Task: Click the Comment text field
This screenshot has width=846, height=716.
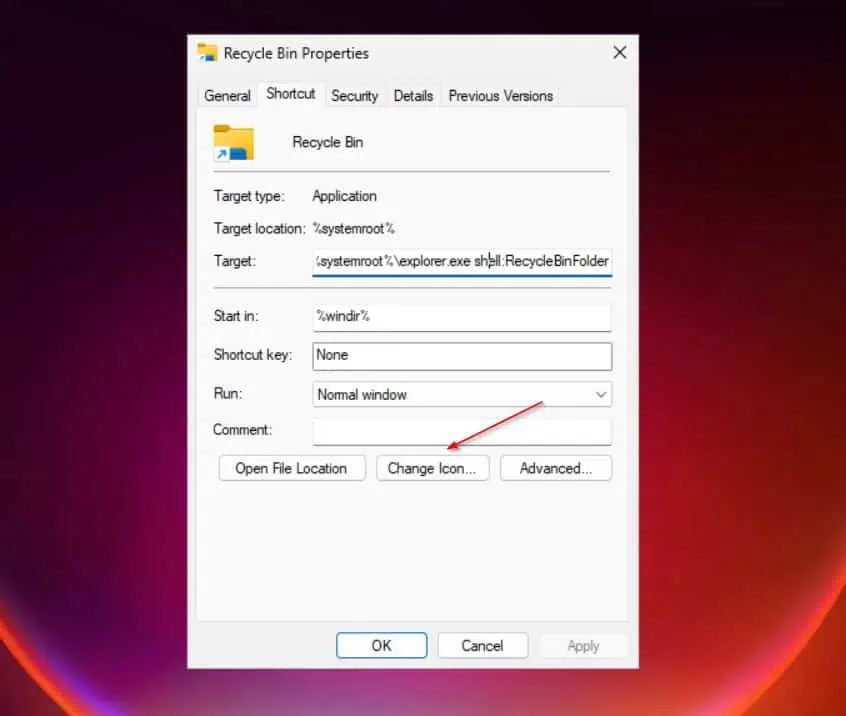Action: pyautogui.click(x=462, y=432)
